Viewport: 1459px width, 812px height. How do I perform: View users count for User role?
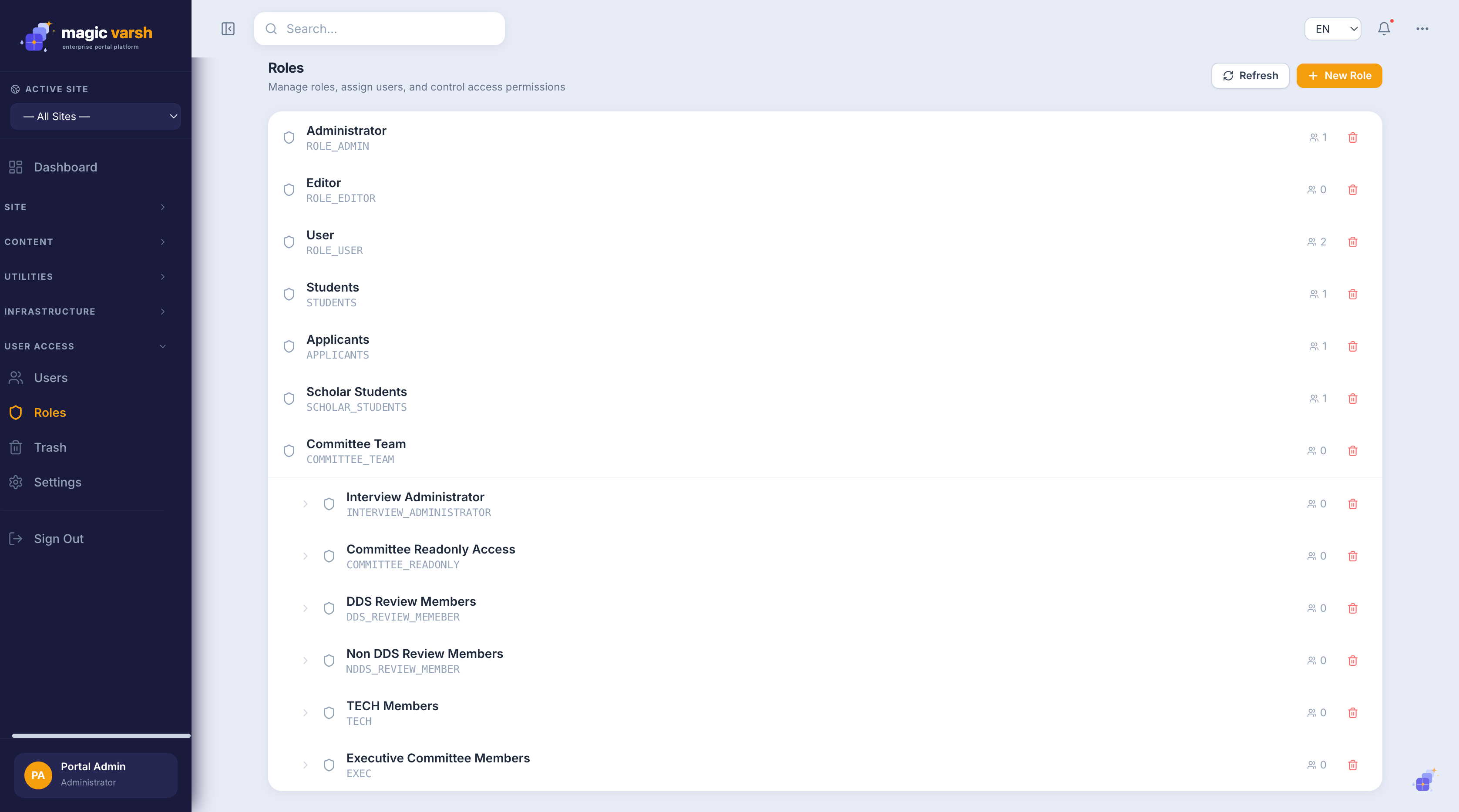point(1316,242)
